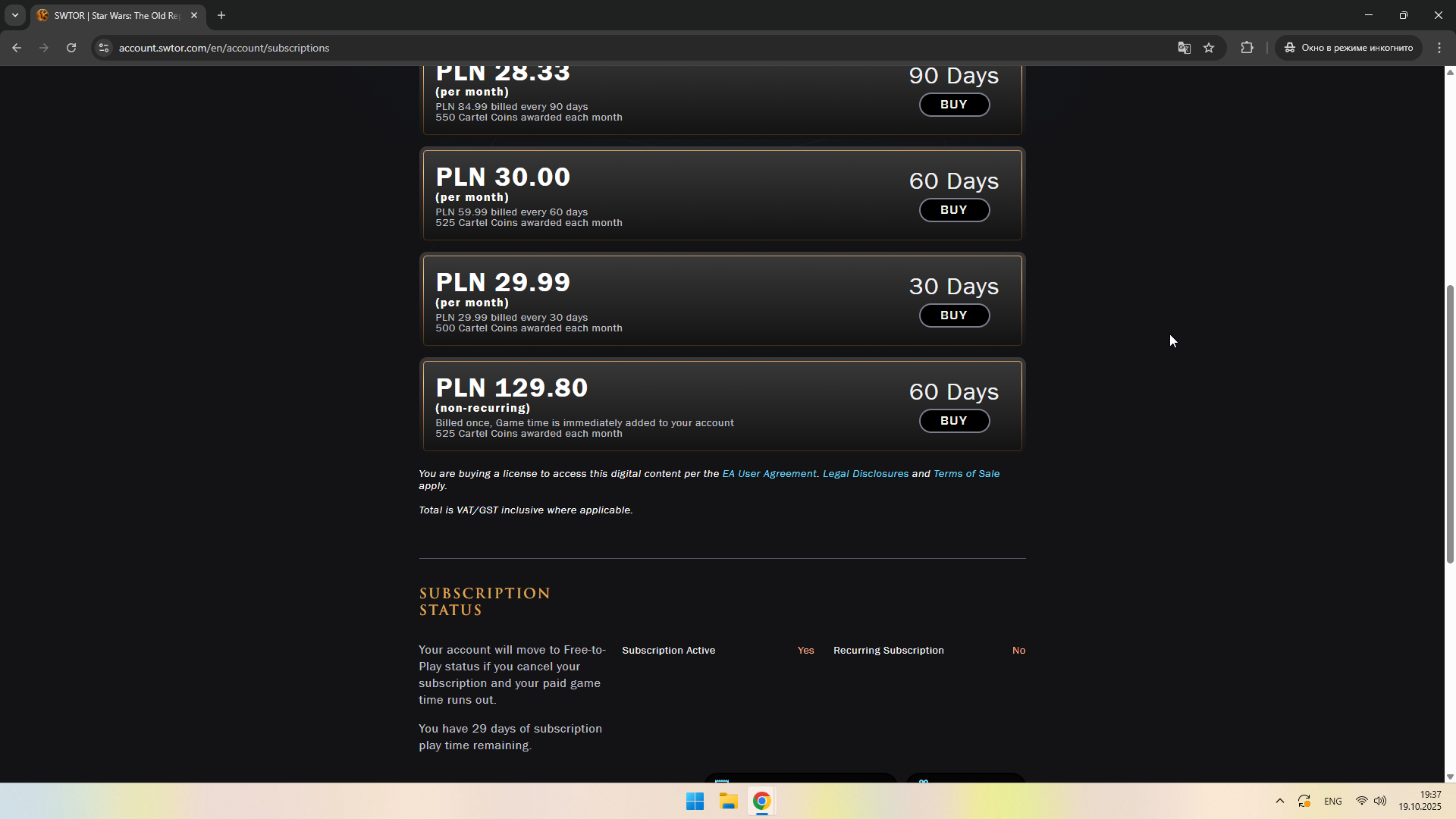Buy the 30 Days PLN 29.99 subscription

pyautogui.click(x=954, y=315)
